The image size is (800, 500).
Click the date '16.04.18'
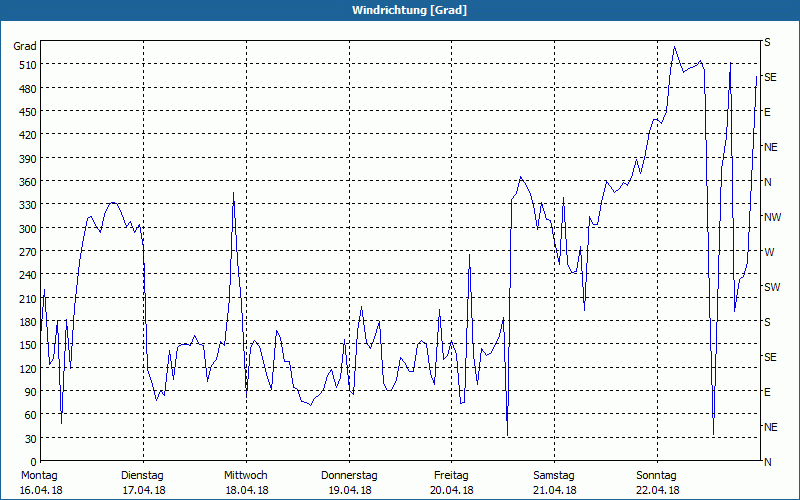pos(41,490)
